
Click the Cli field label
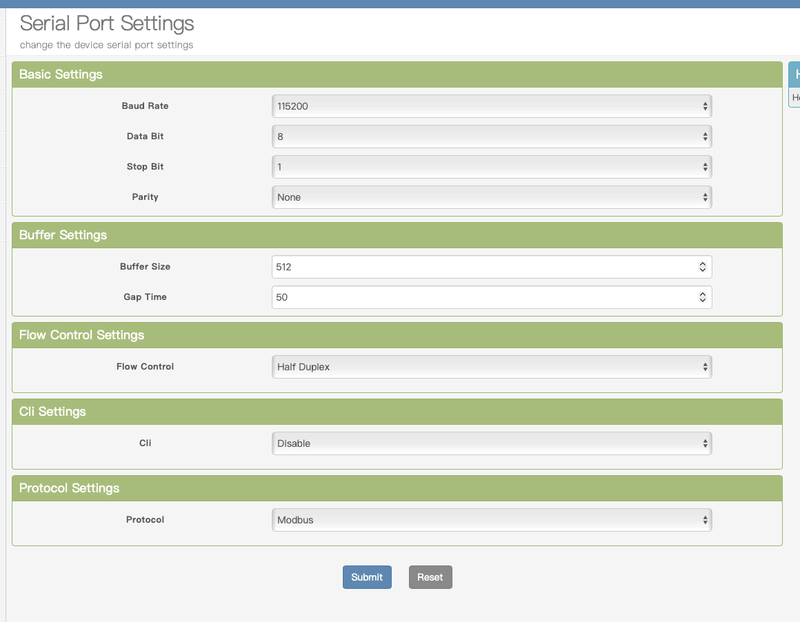(x=145, y=443)
